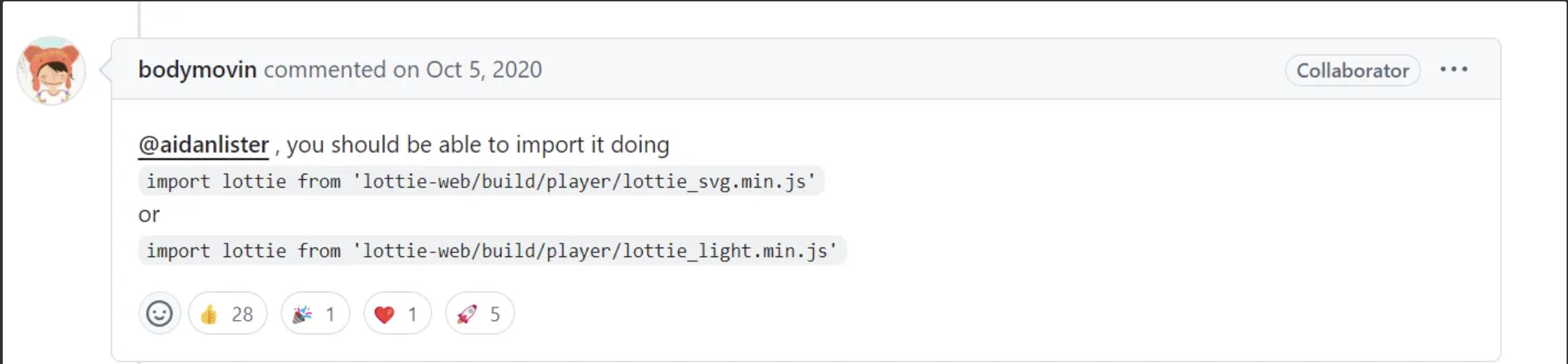
Task: Click the lottie_svg.min.js import code snippet
Action: (481, 181)
